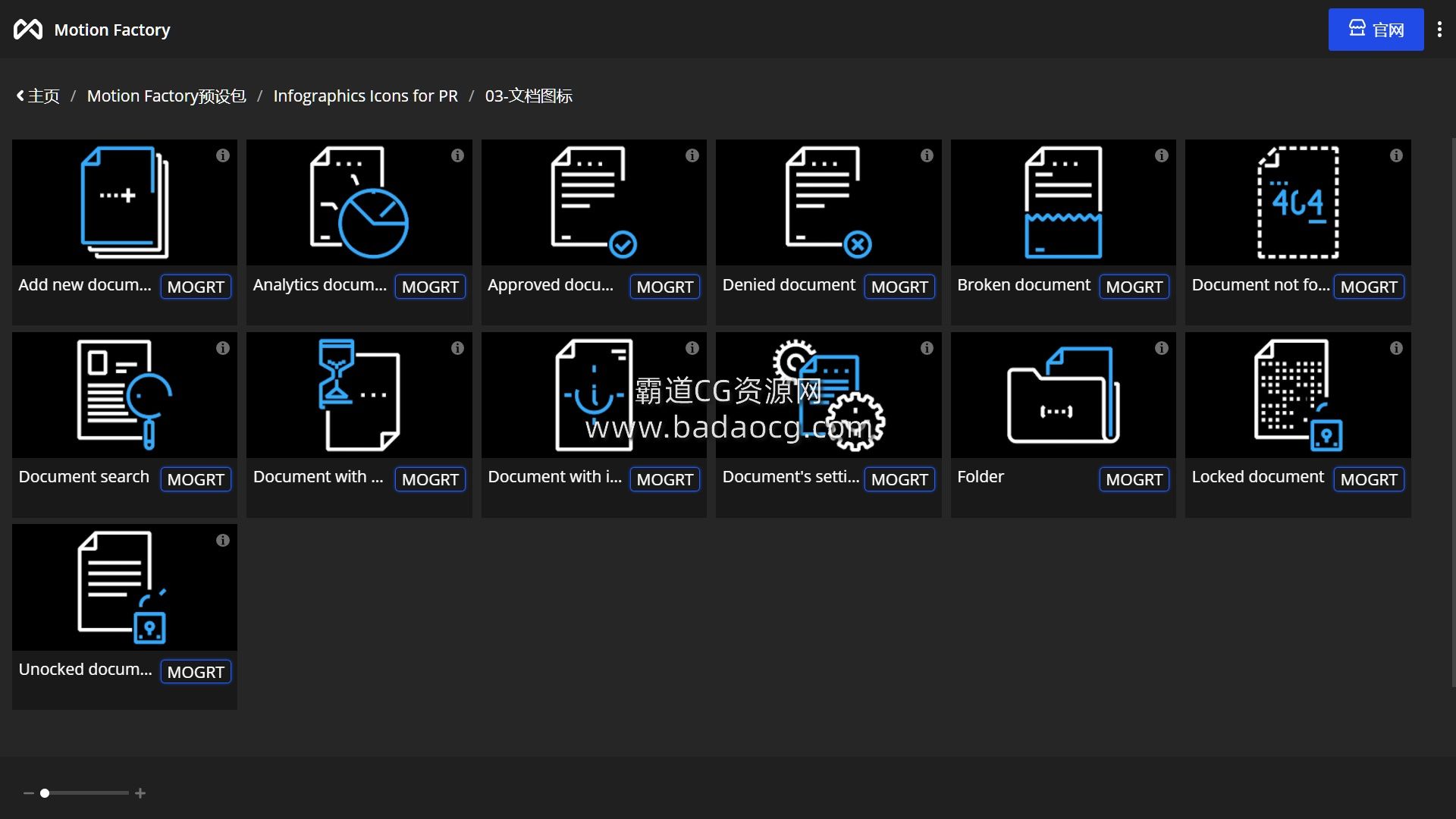The image size is (1456, 819).
Task: Click MOGRT badge on Document not found
Action: 1369,287
